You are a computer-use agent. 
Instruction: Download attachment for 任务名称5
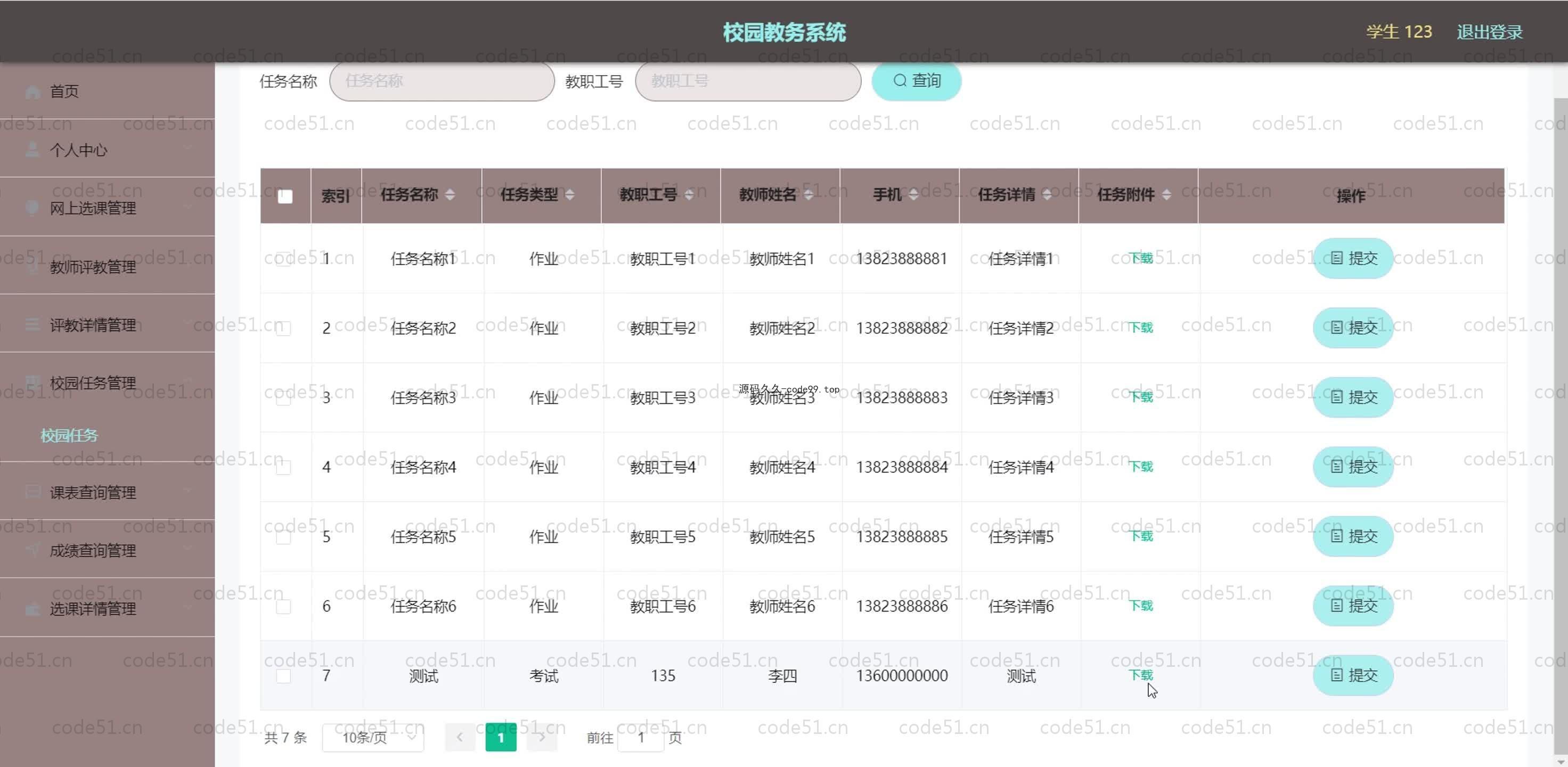[x=1141, y=536]
